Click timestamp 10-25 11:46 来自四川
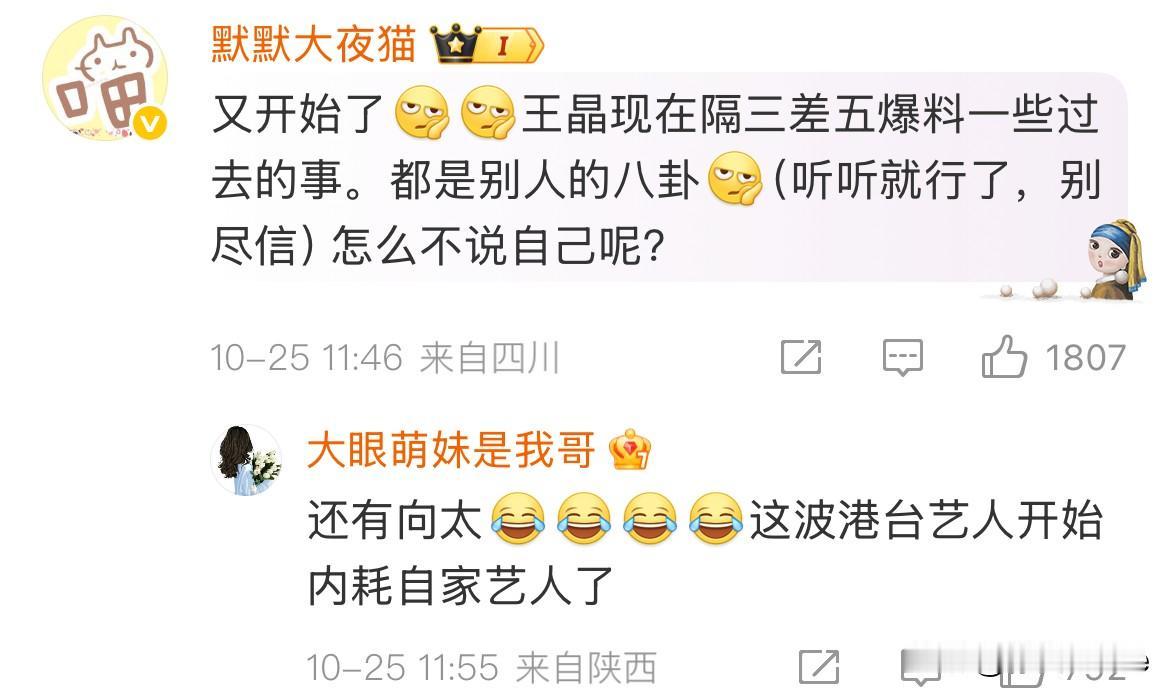The height and width of the screenshot is (695, 1170). coord(385,358)
